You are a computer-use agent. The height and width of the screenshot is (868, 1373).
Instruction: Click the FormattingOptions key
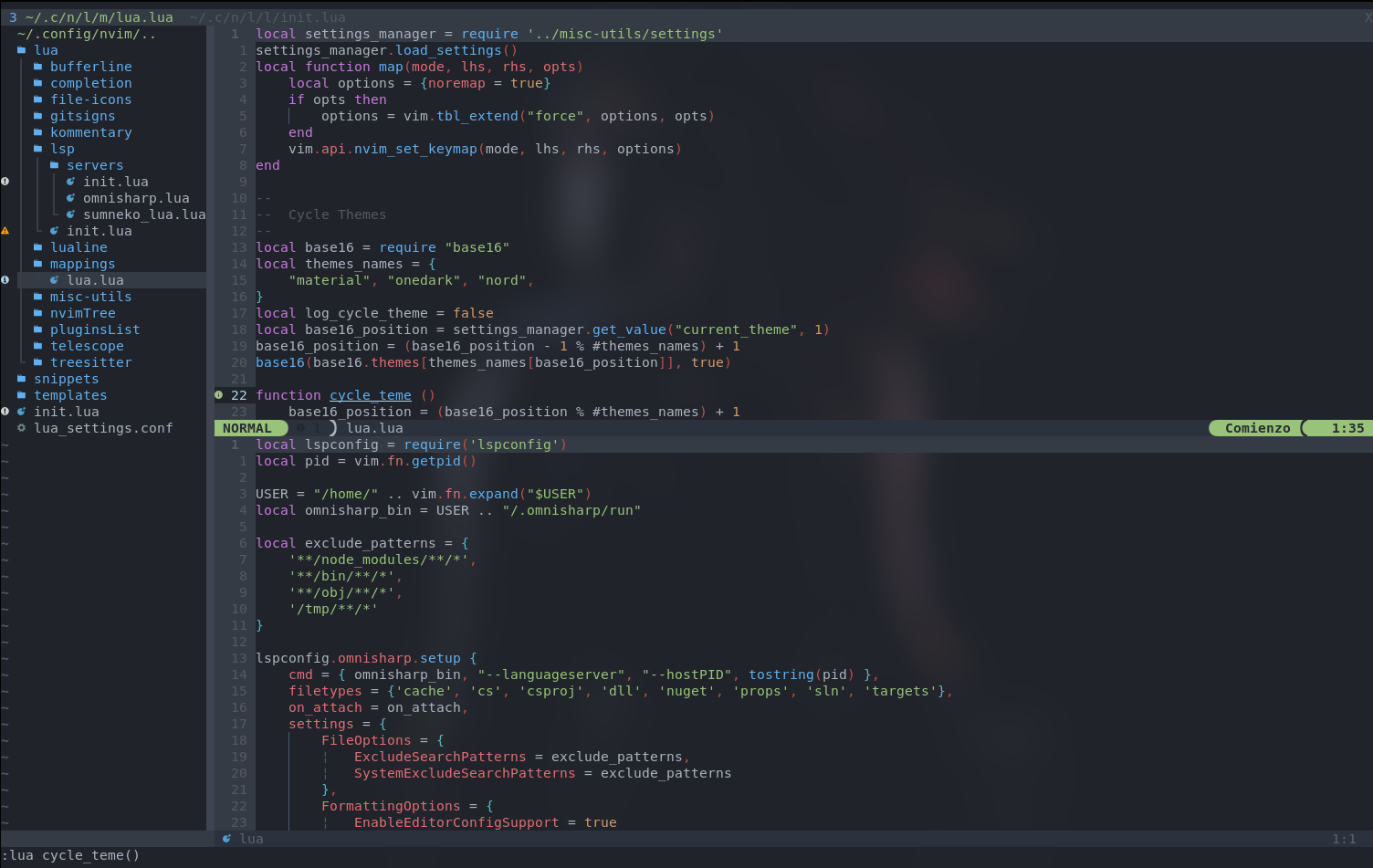[391, 806]
